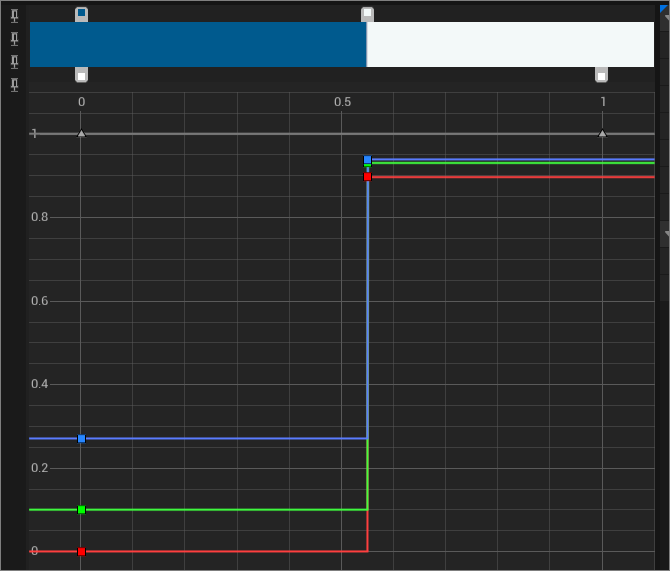This screenshot has height=571, width=670.
Task: Click the 0.6 value axis label
Action: tap(40, 301)
